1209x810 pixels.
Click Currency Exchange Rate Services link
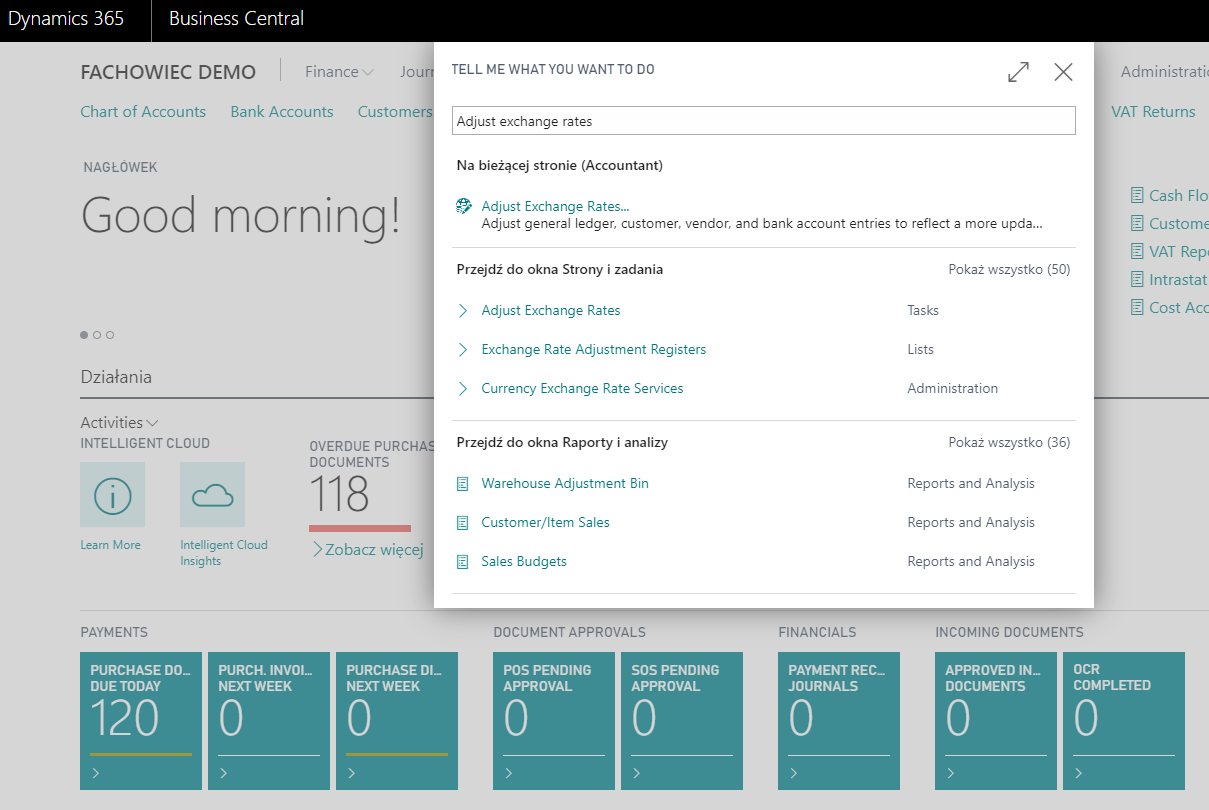[582, 389]
